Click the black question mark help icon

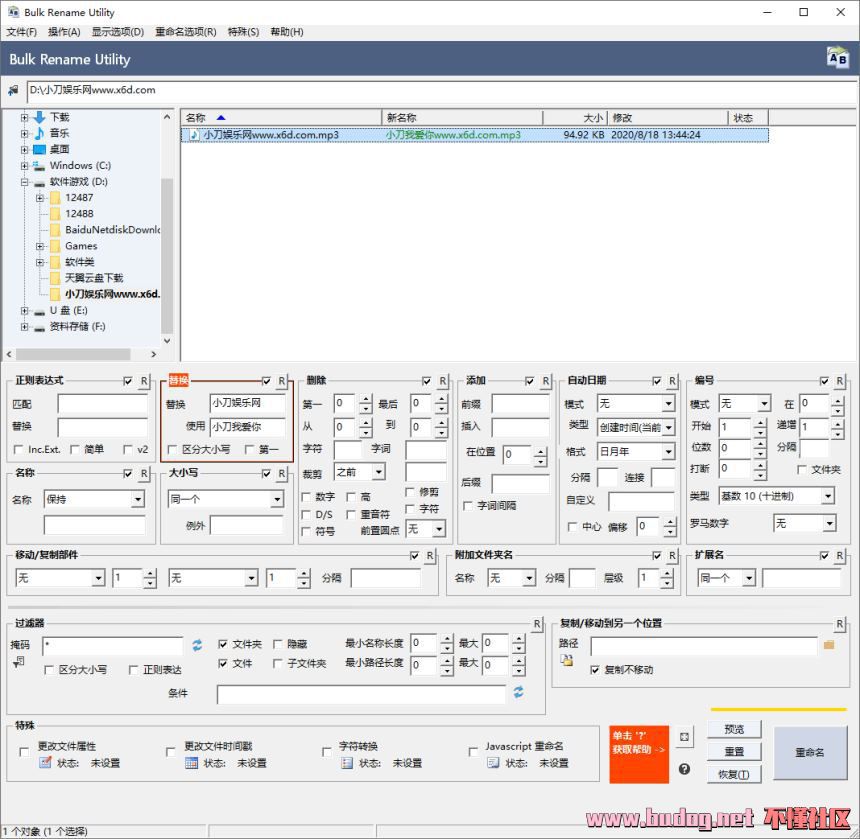(684, 769)
